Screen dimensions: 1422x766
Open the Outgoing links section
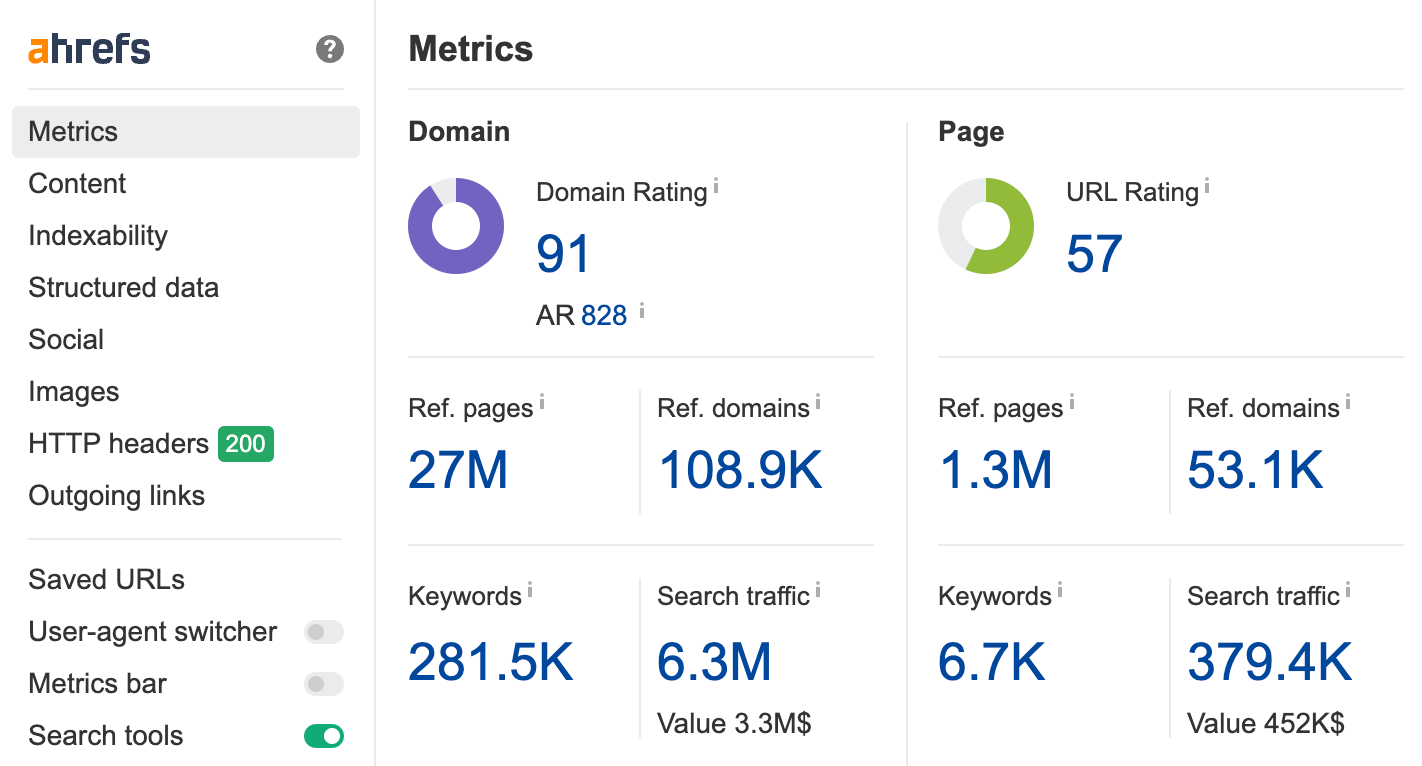116,496
